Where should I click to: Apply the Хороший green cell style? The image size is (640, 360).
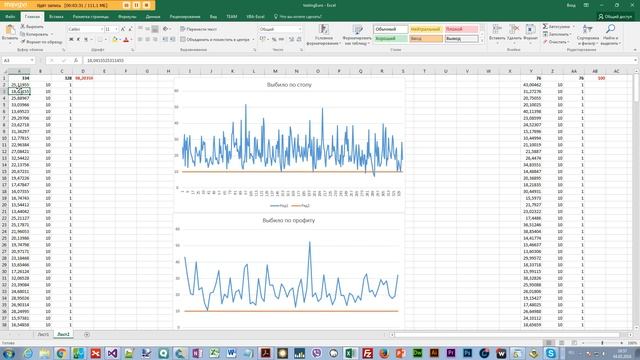click(391, 39)
